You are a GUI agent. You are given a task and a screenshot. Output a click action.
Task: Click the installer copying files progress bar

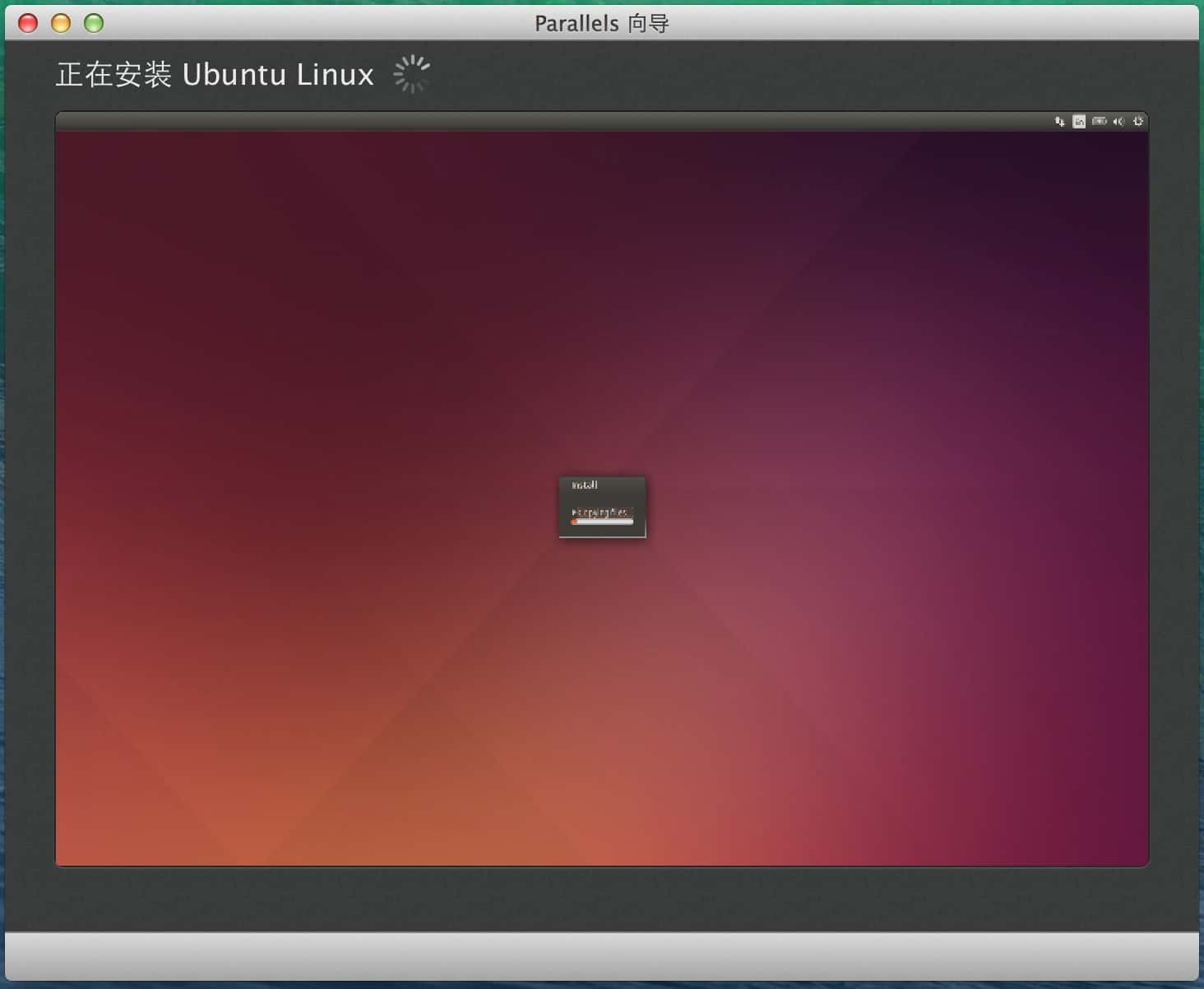click(x=602, y=522)
